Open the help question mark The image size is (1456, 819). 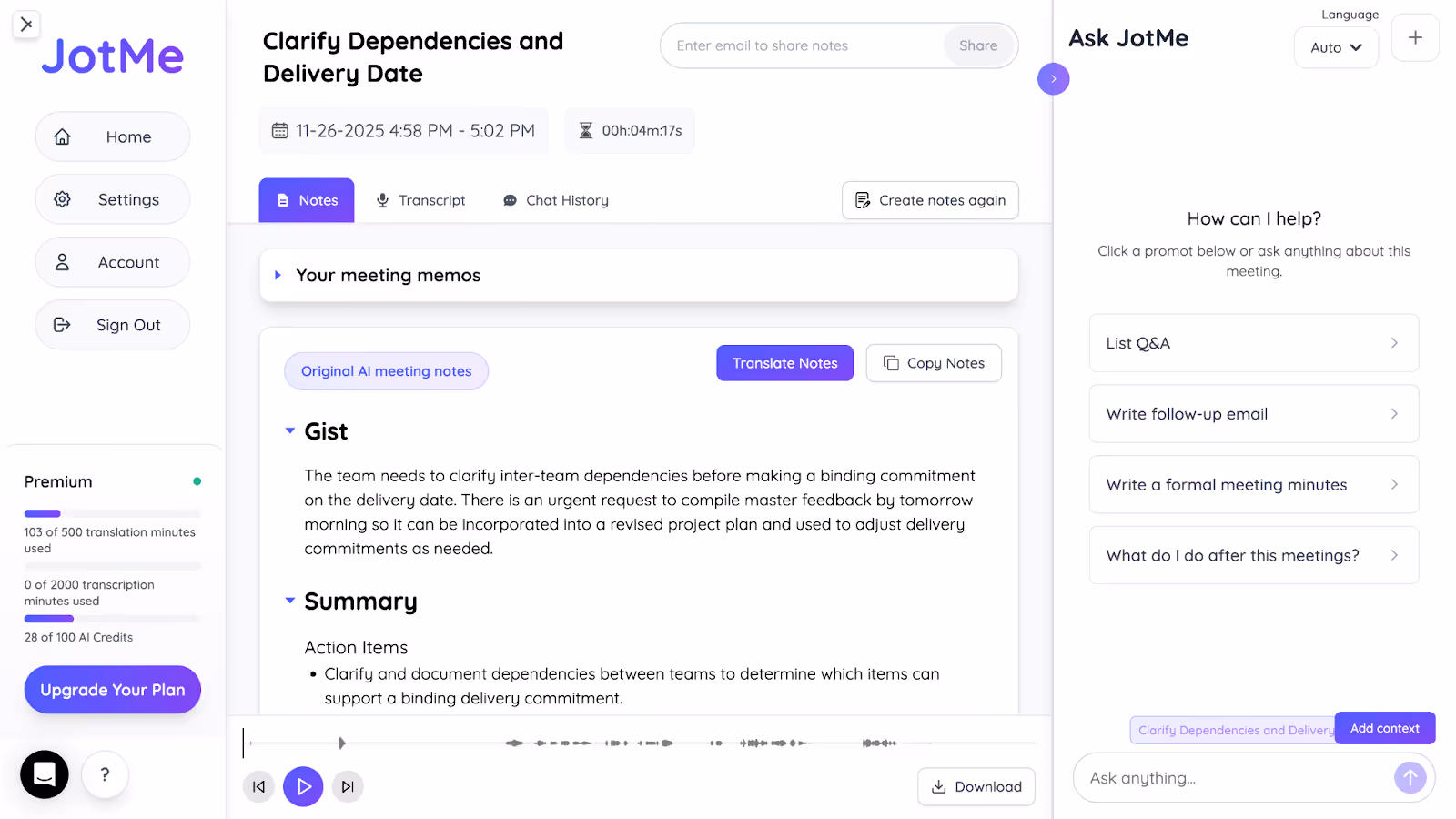click(105, 774)
